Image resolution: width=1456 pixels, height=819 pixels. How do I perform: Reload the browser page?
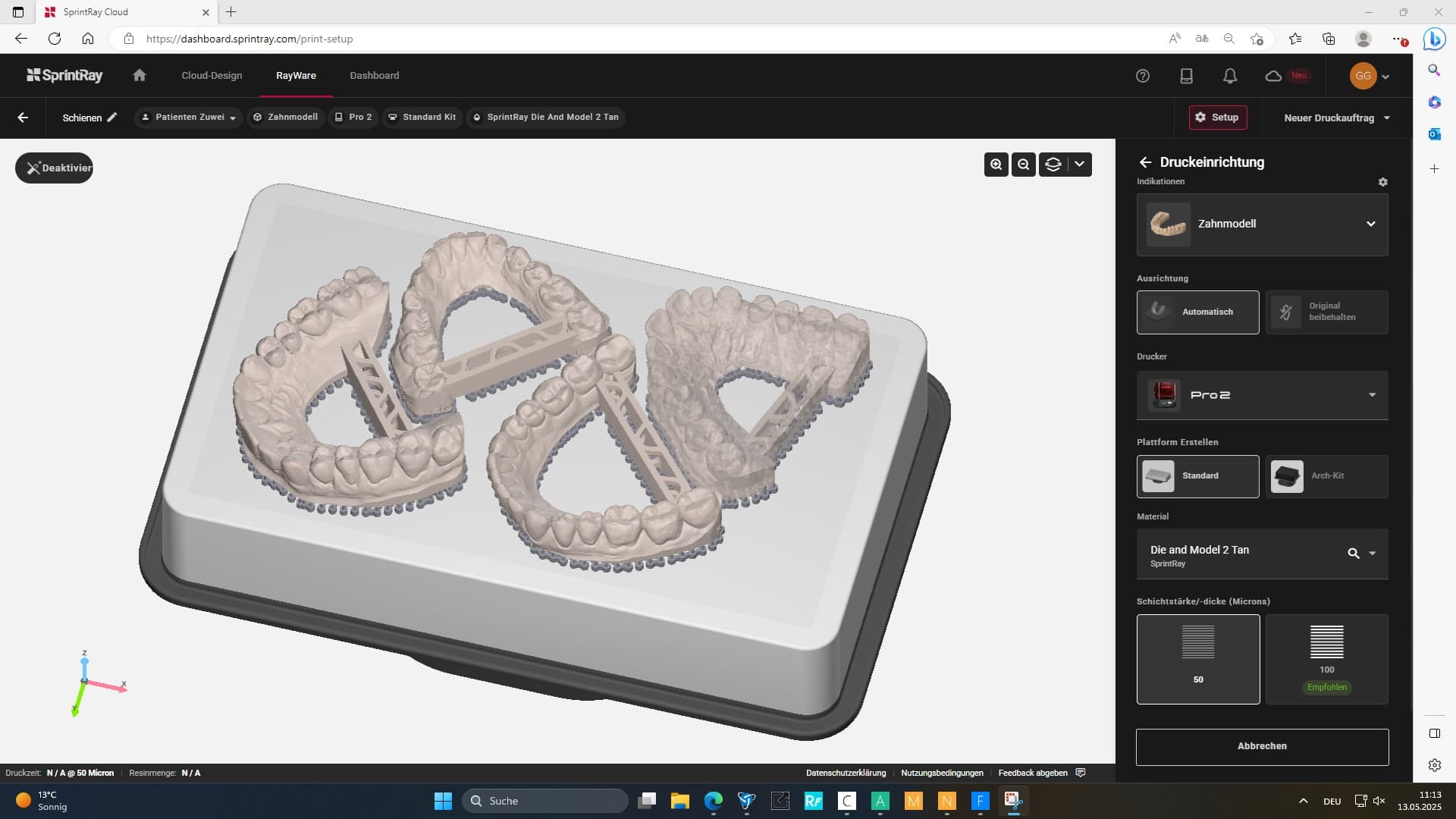(x=55, y=39)
